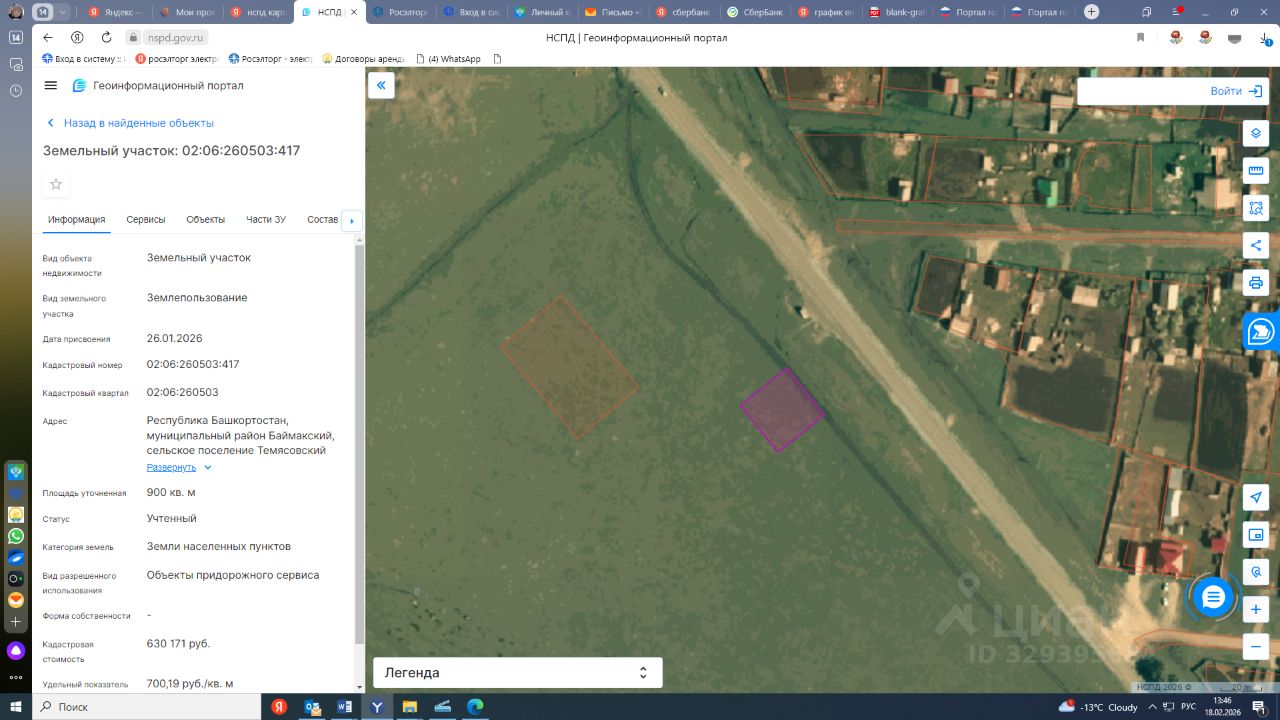The image size is (1280, 720).
Task: Center map on my location
Action: click(1256, 498)
